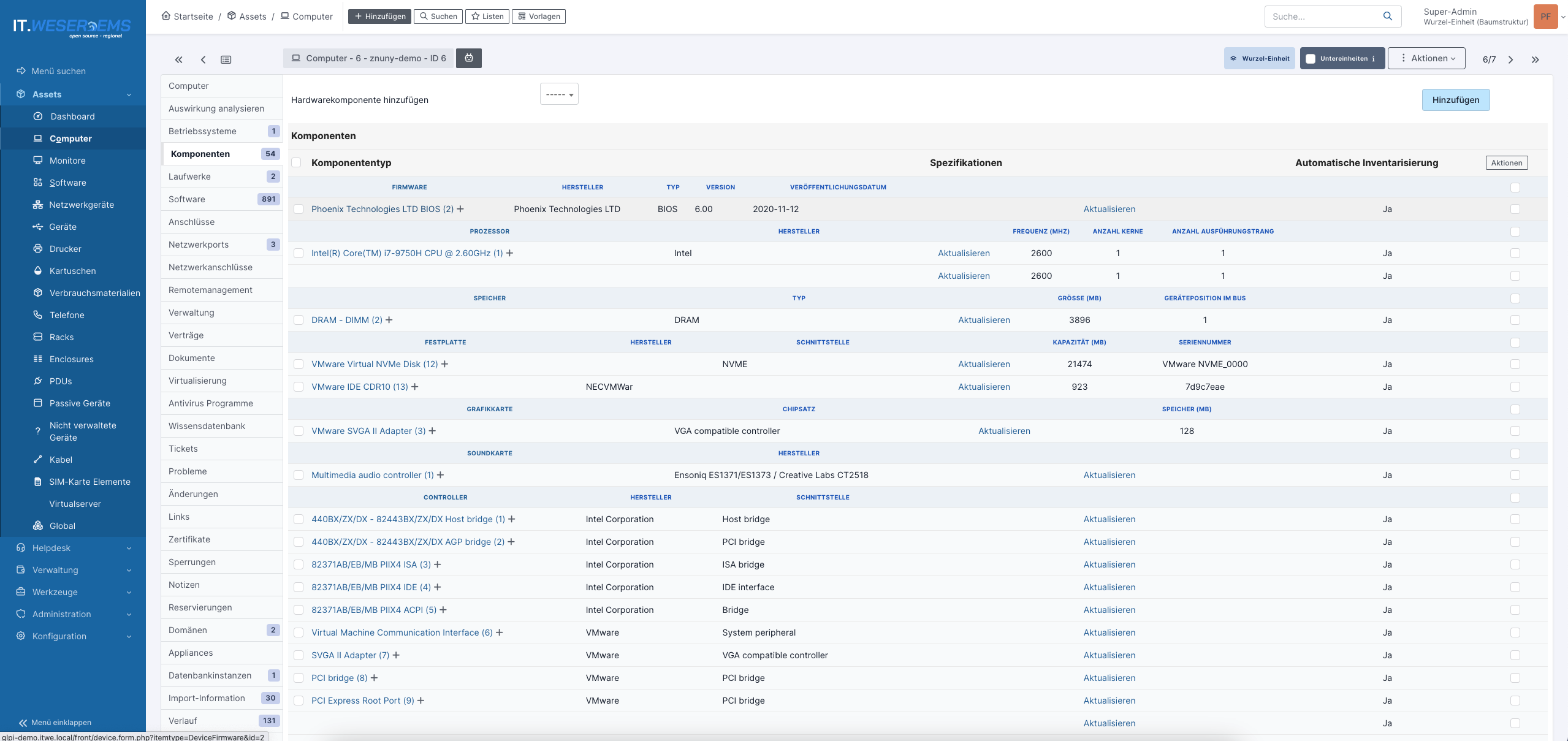Go to Startseite breadcrumb
Screen dimensions: 1568x741
tap(188, 17)
